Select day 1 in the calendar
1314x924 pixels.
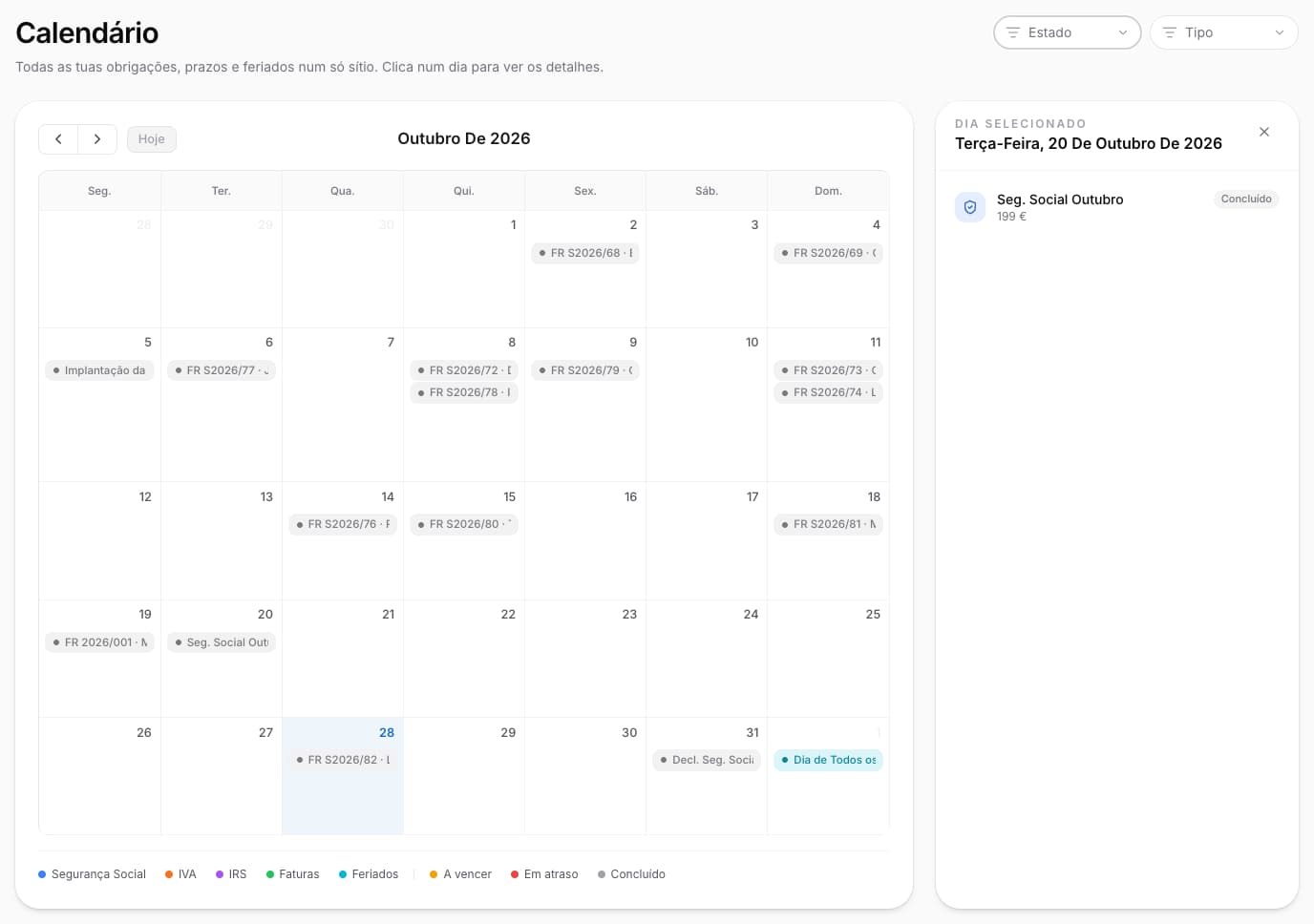pyautogui.click(x=464, y=269)
